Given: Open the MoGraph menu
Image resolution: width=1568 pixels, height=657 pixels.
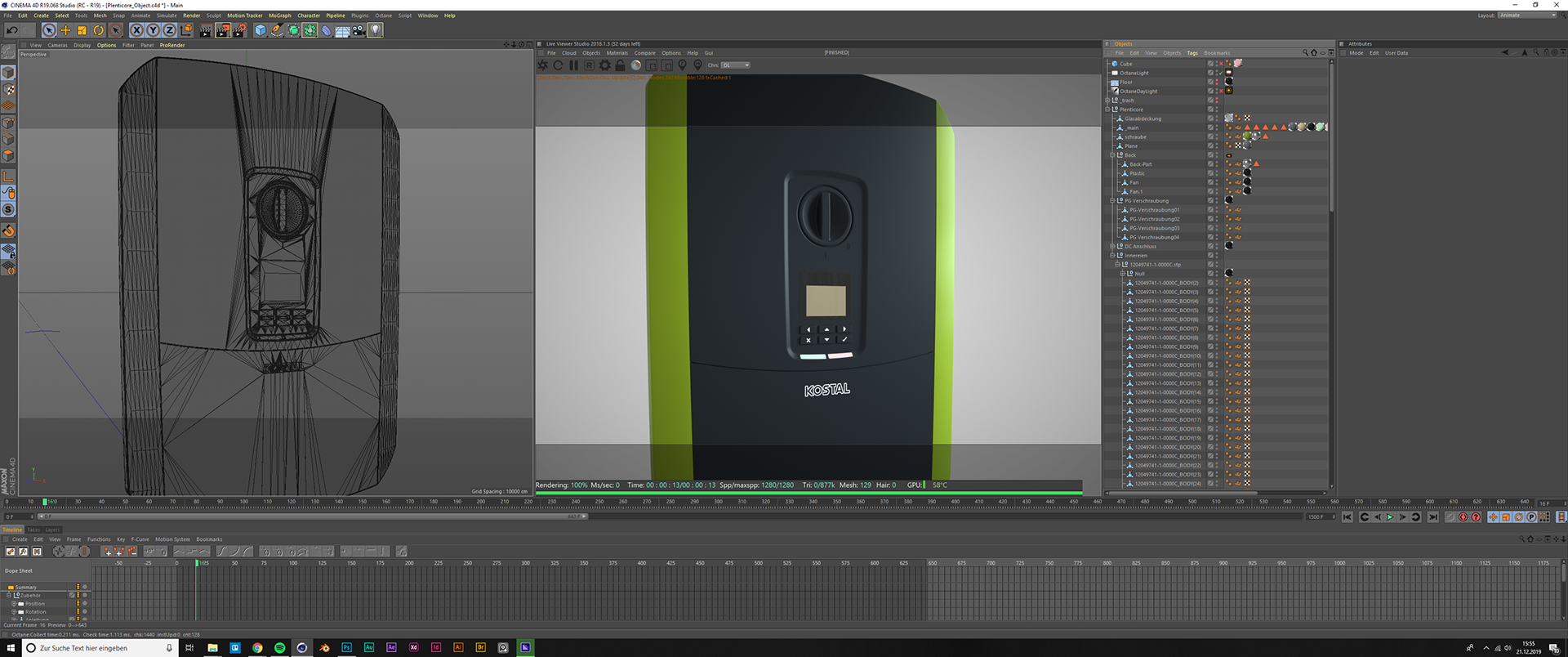Looking at the screenshot, I should click(280, 16).
